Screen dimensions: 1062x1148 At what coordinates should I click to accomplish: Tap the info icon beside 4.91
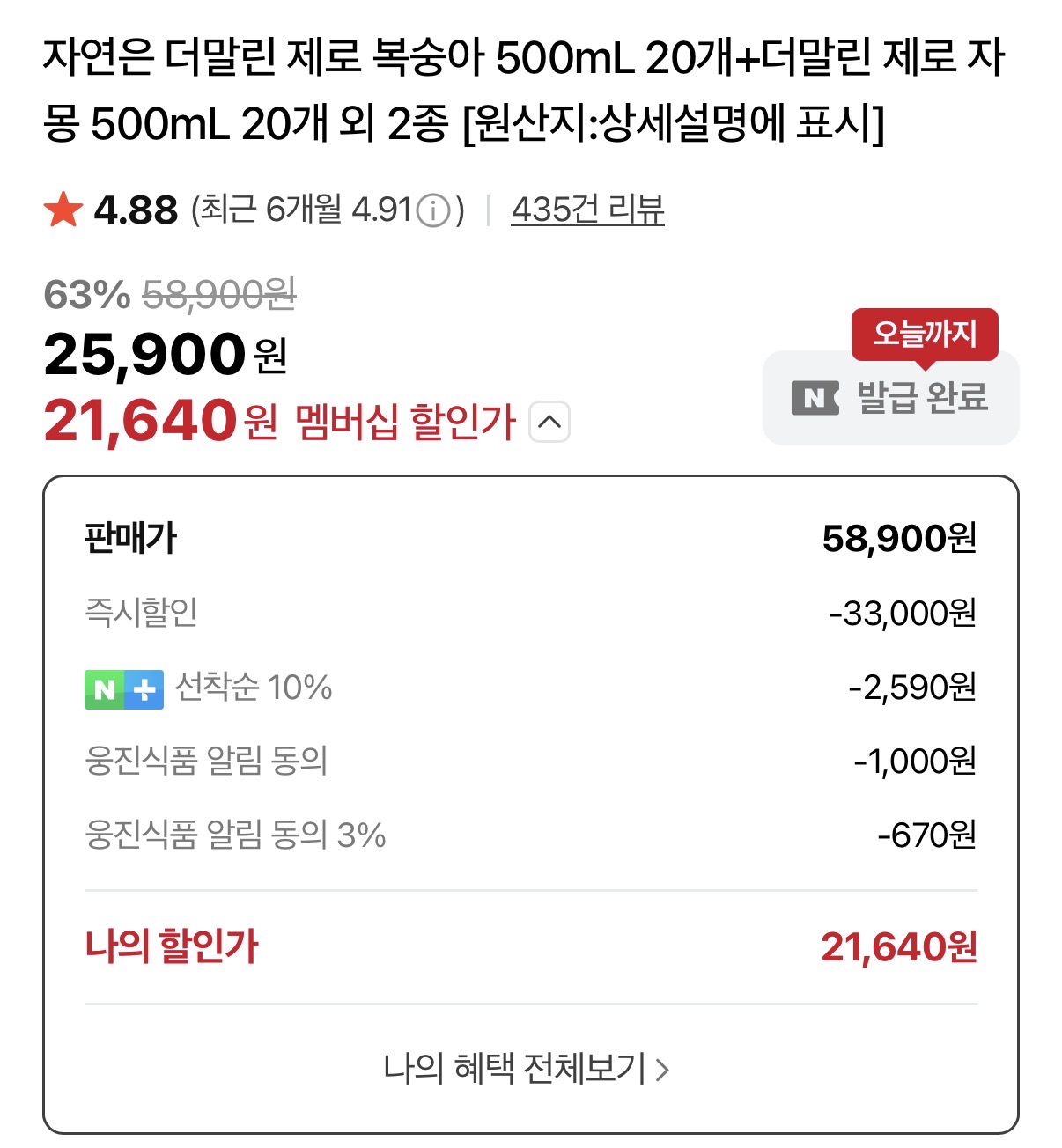click(432, 210)
